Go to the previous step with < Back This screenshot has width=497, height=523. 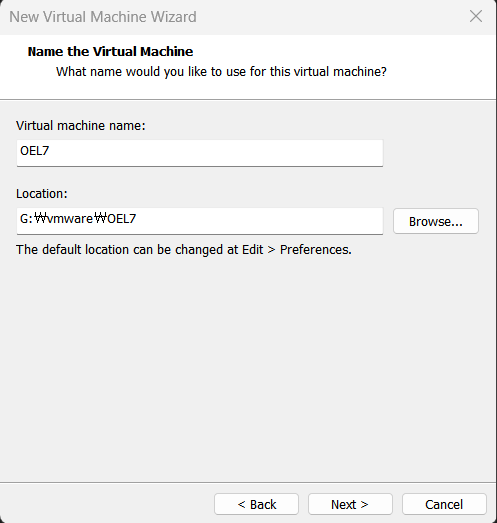[256, 504]
